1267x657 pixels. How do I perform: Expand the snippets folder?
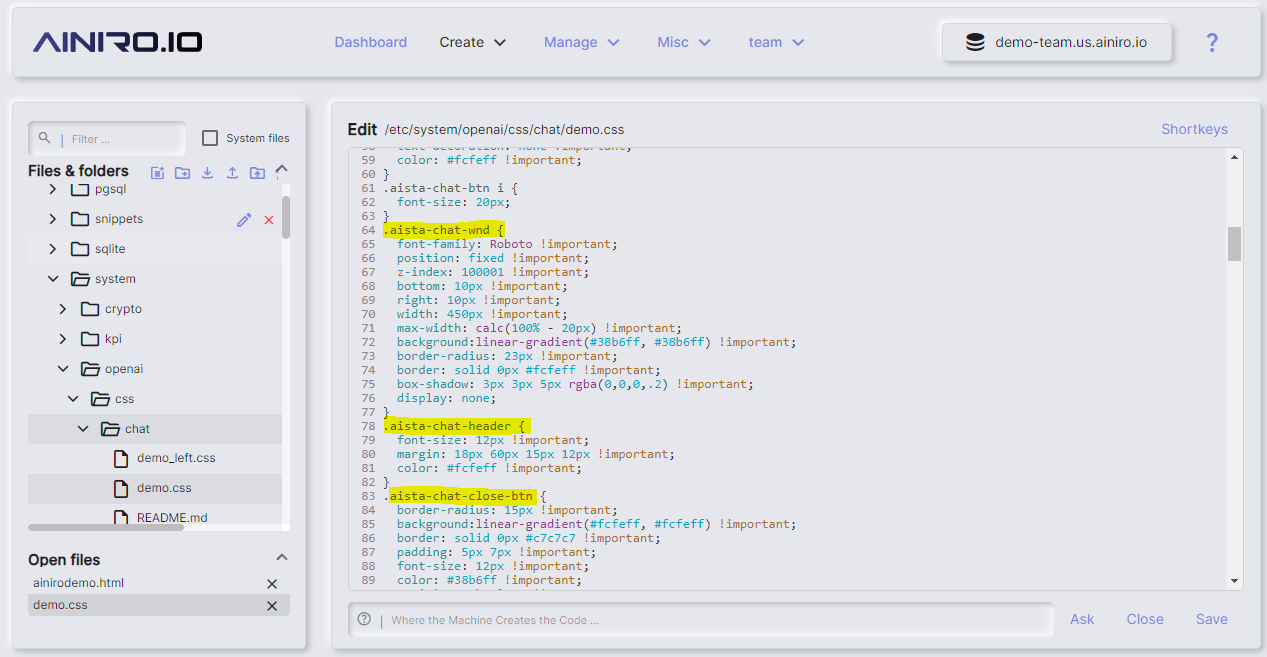(x=53, y=219)
